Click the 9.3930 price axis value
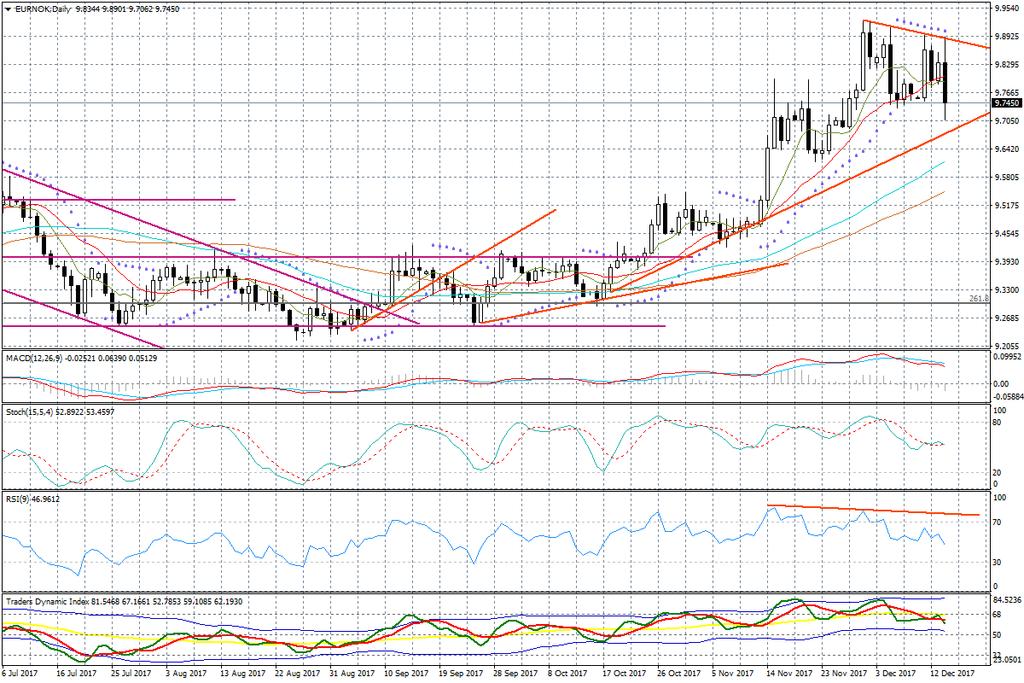1024x683 pixels. tap(1006, 262)
